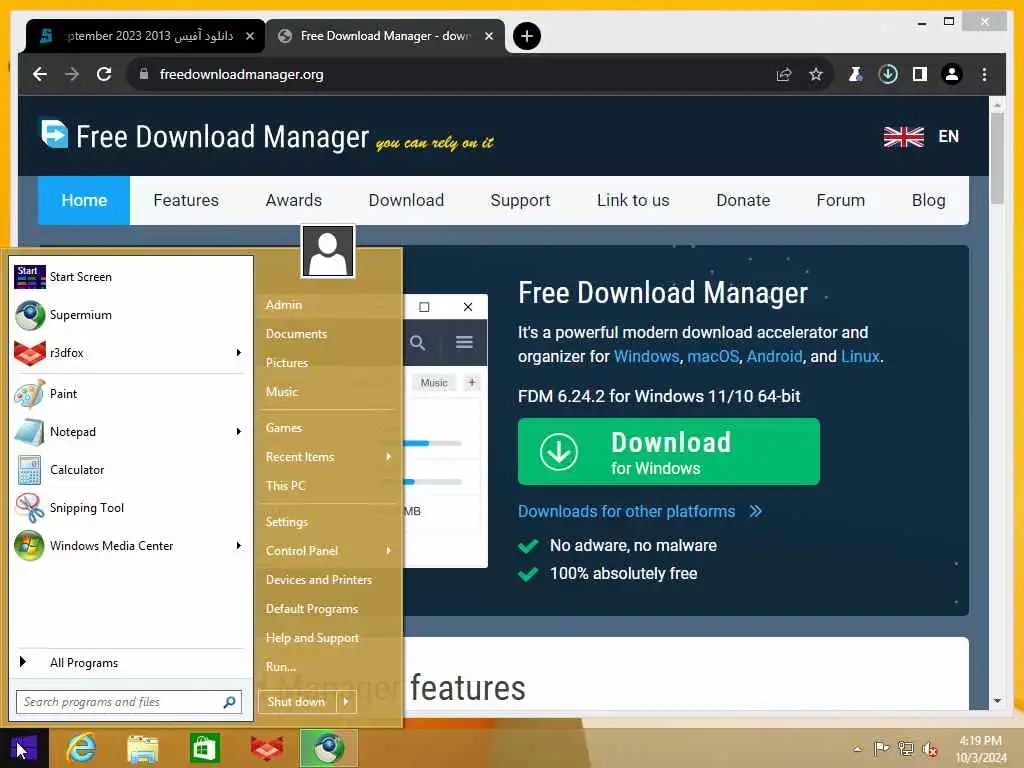Open a new tab with plus button
Image resolution: width=1024 pixels, height=768 pixels.
tap(526, 36)
